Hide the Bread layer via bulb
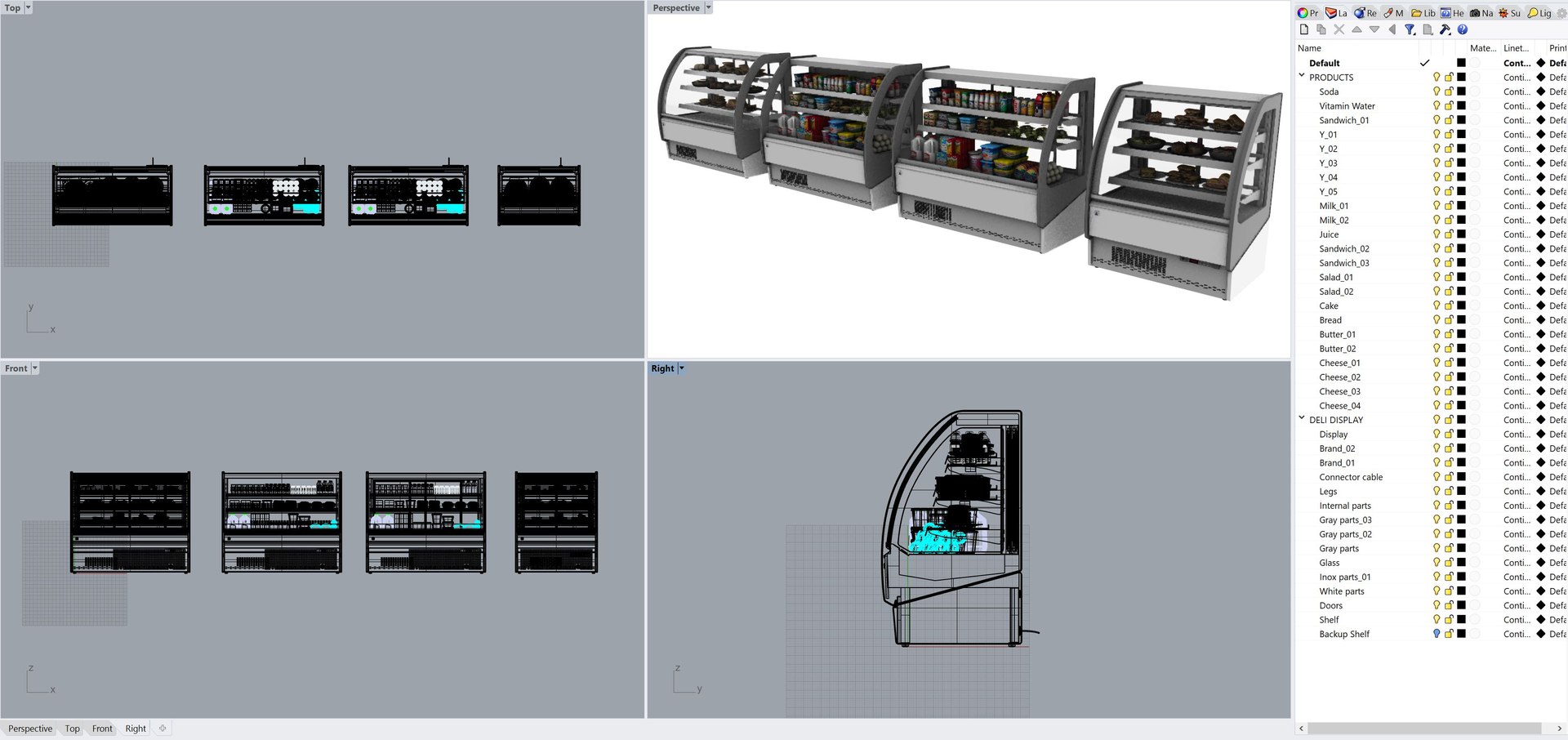1568x740 pixels. 1437,320
